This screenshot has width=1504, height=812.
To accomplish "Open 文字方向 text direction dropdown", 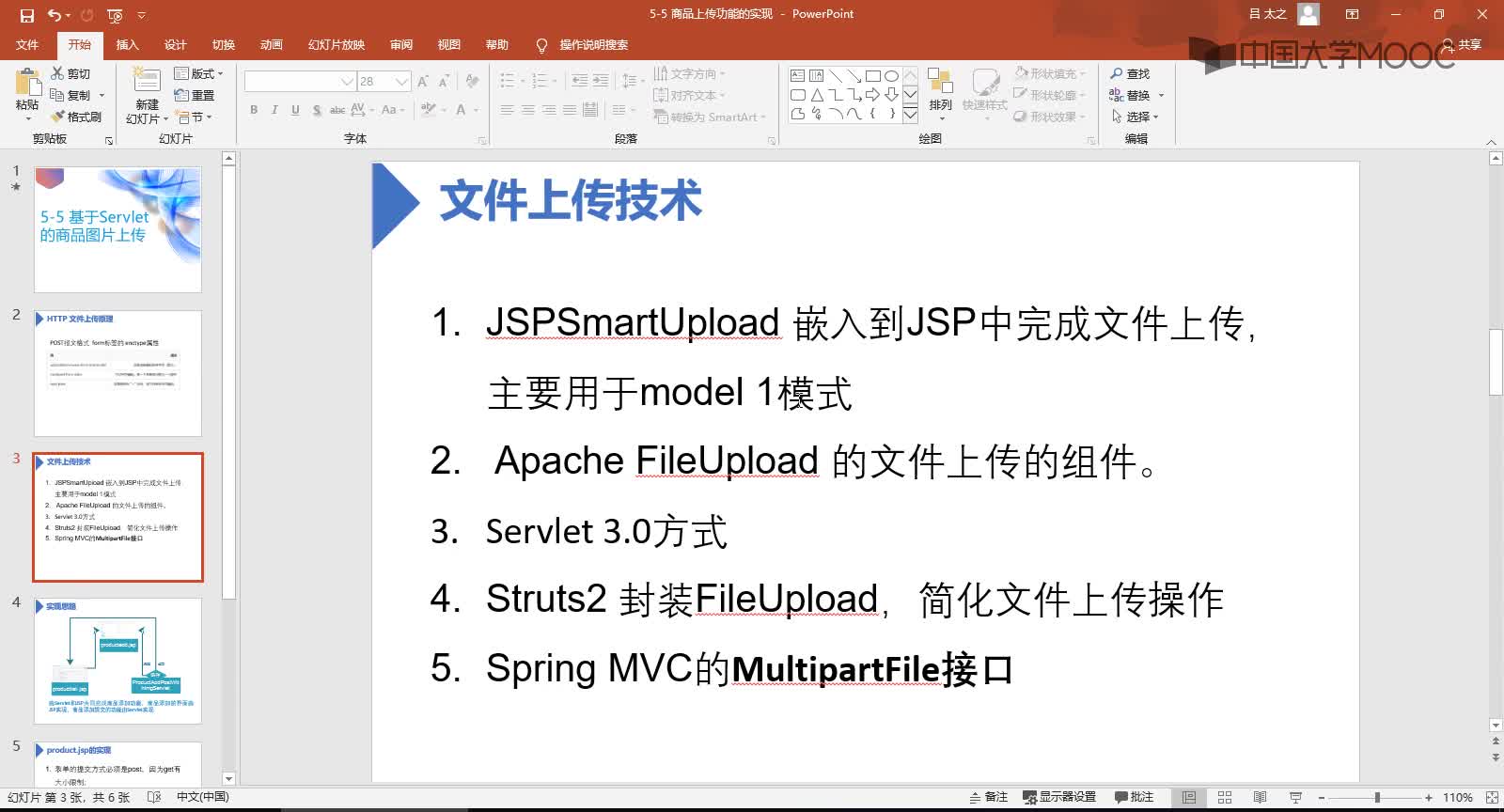I will (690, 73).
